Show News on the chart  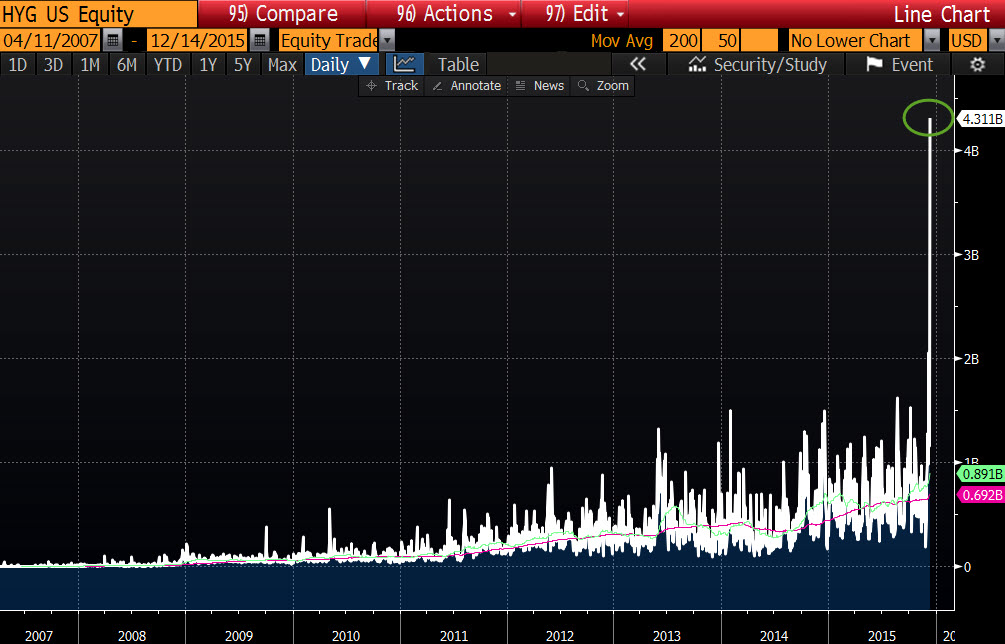pos(539,86)
